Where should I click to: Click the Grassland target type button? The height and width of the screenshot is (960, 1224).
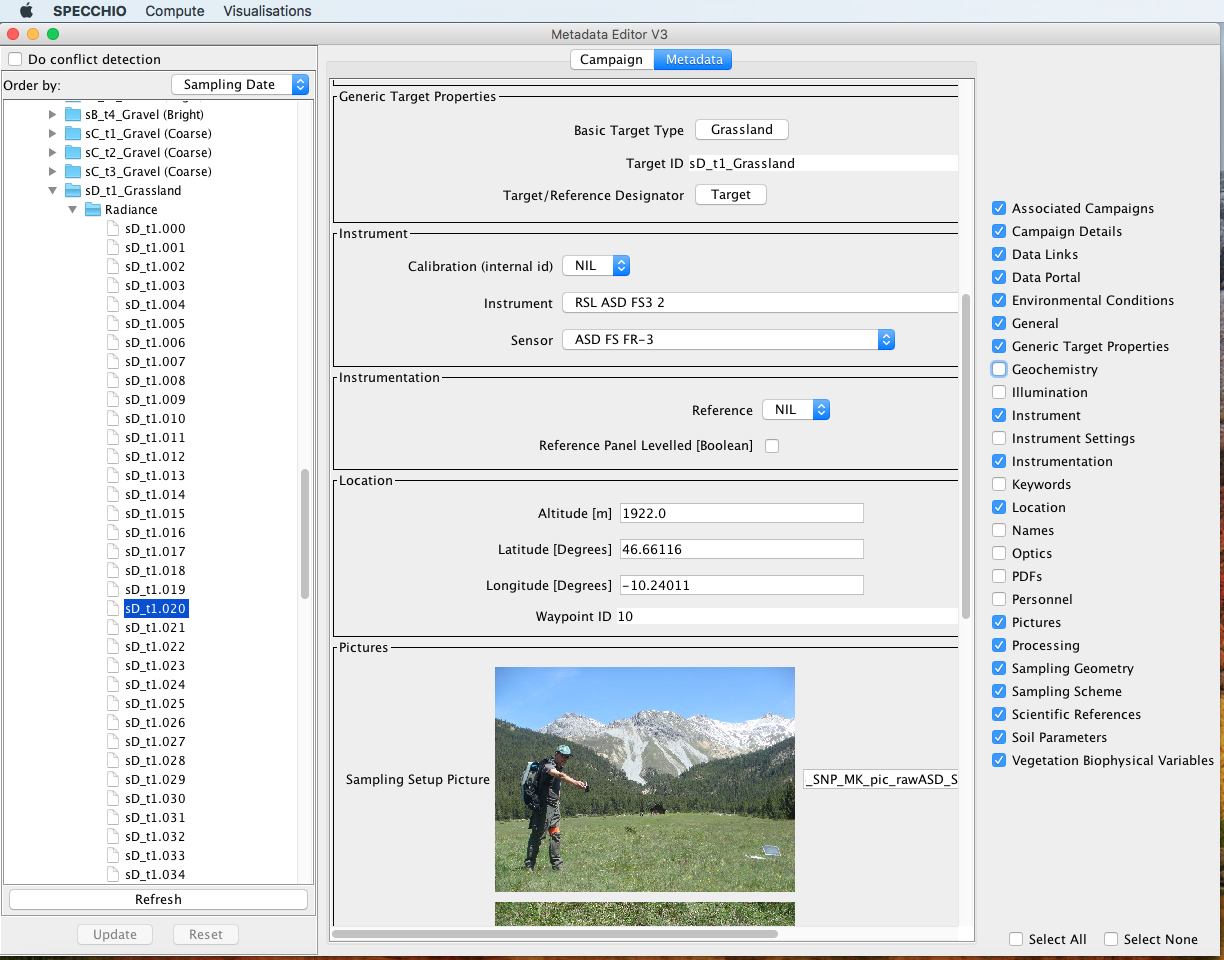(x=742, y=129)
